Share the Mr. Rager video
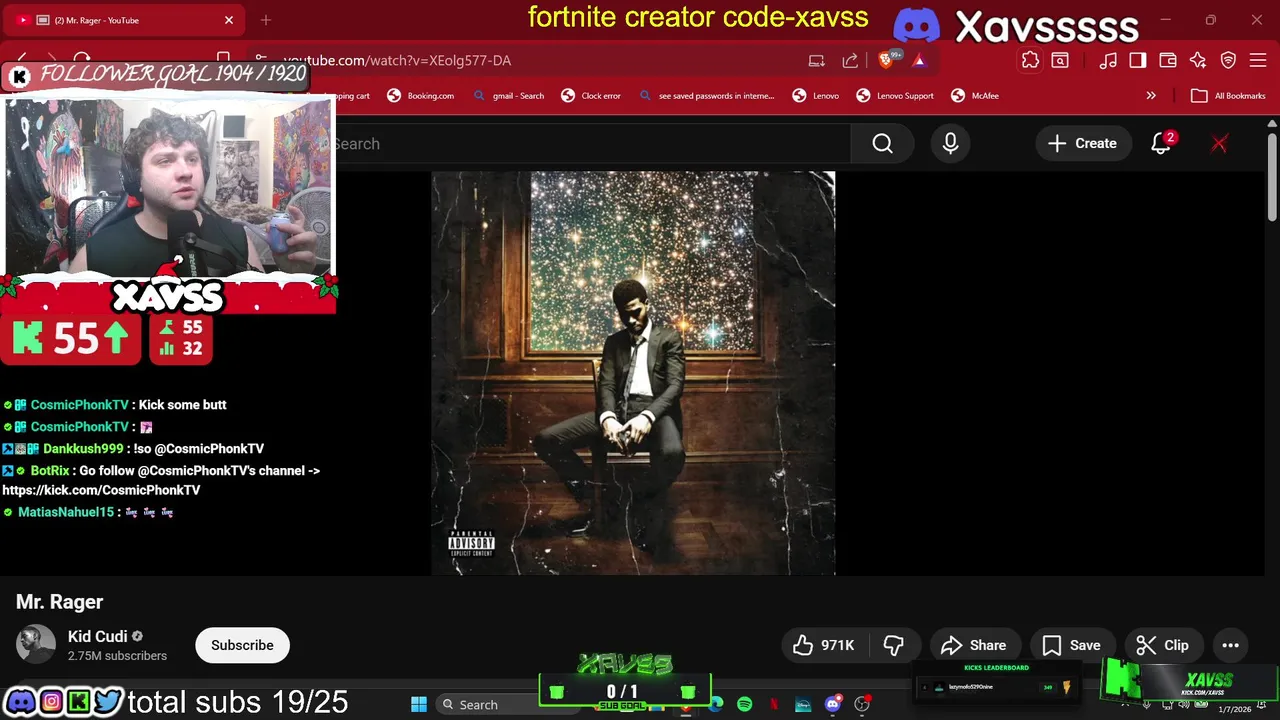 click(x=973, y=645)
